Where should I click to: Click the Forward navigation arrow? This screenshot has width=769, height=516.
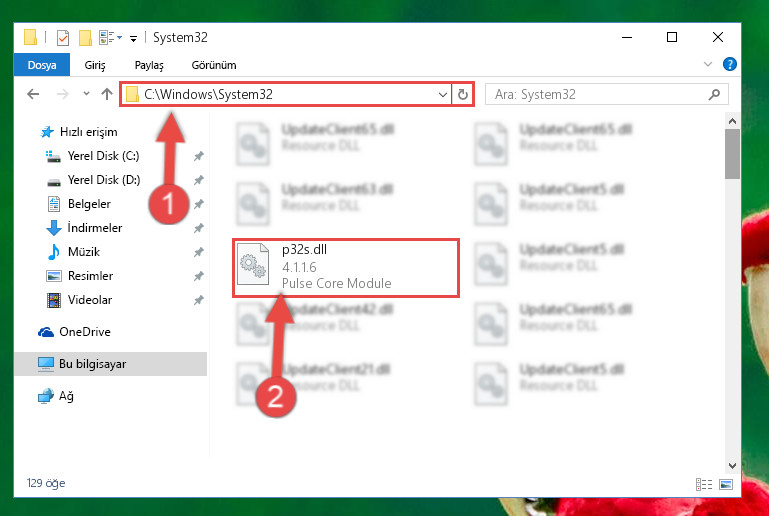click(x=62, y=94)
